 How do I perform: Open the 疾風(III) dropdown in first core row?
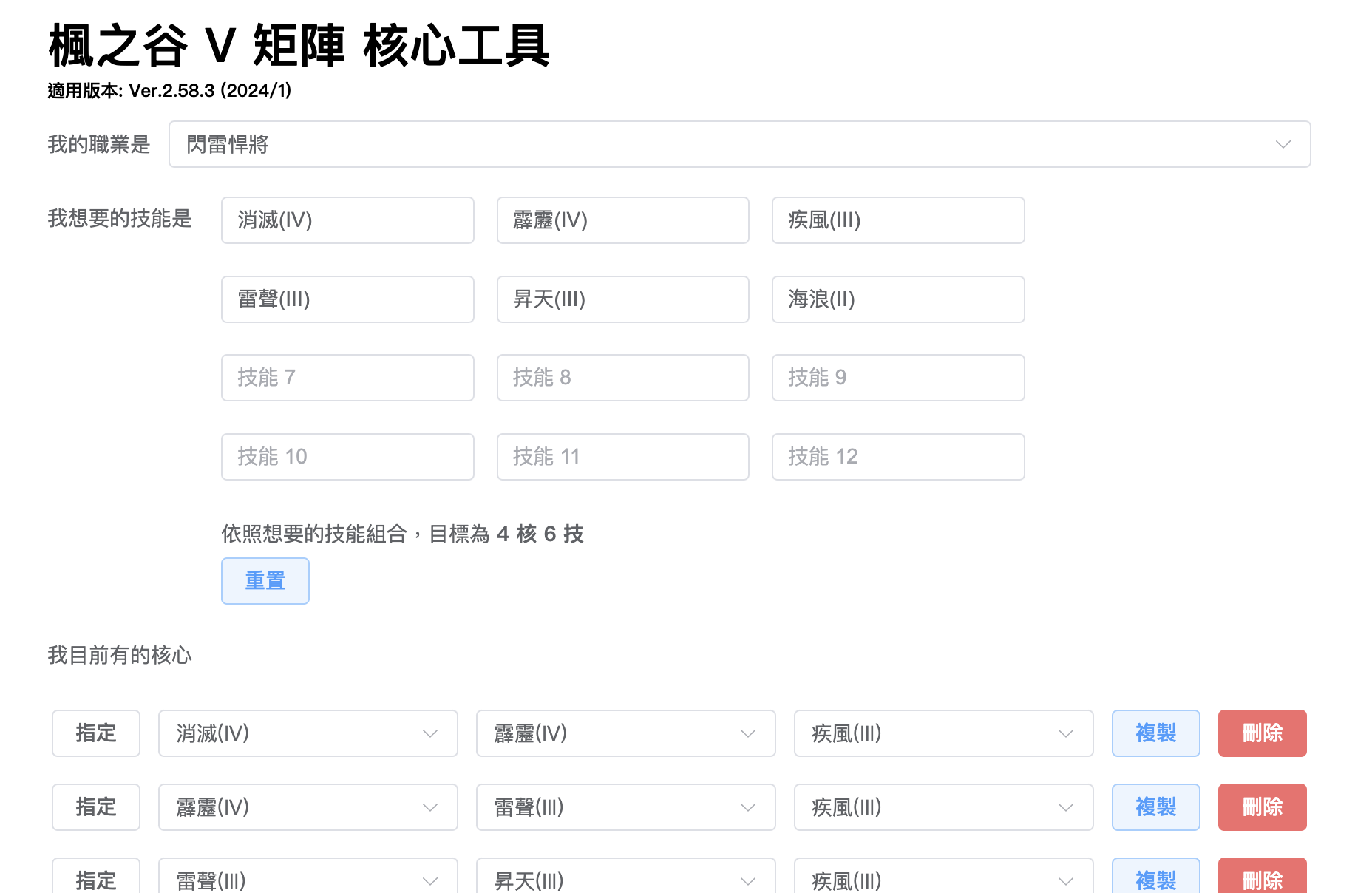coord(944,733)
